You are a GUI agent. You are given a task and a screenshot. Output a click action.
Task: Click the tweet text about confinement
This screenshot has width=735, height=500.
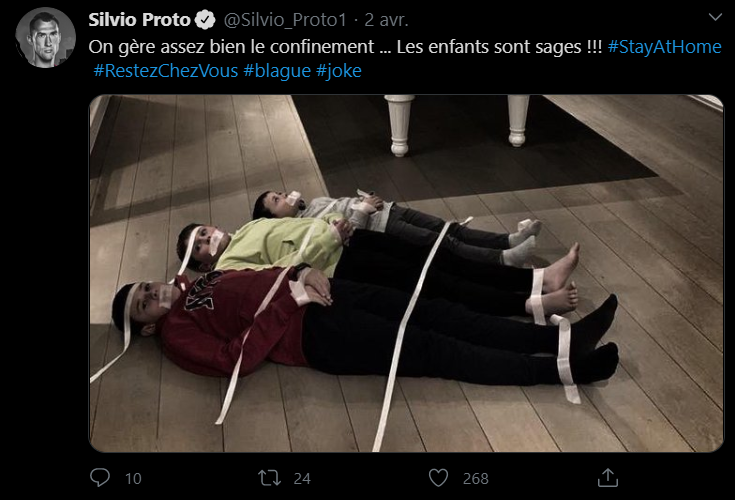(x=345, y=47)
